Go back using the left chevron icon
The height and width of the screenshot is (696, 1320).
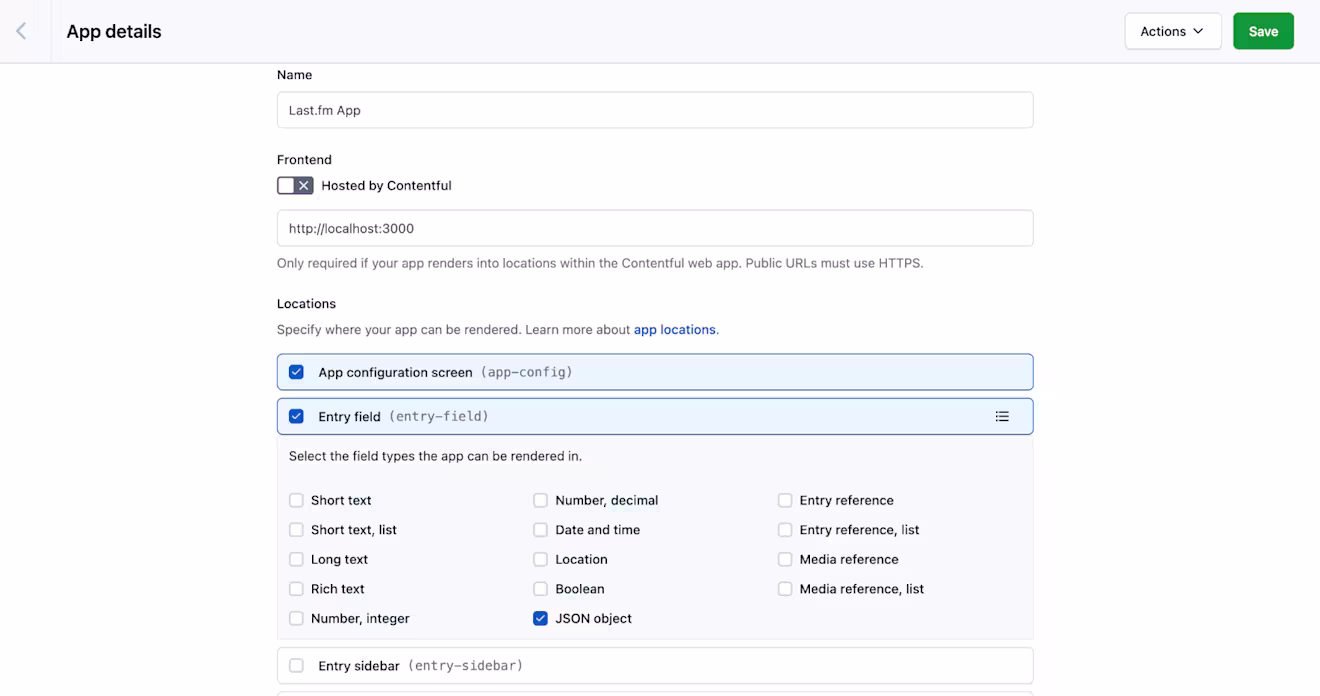coord(21,31)
